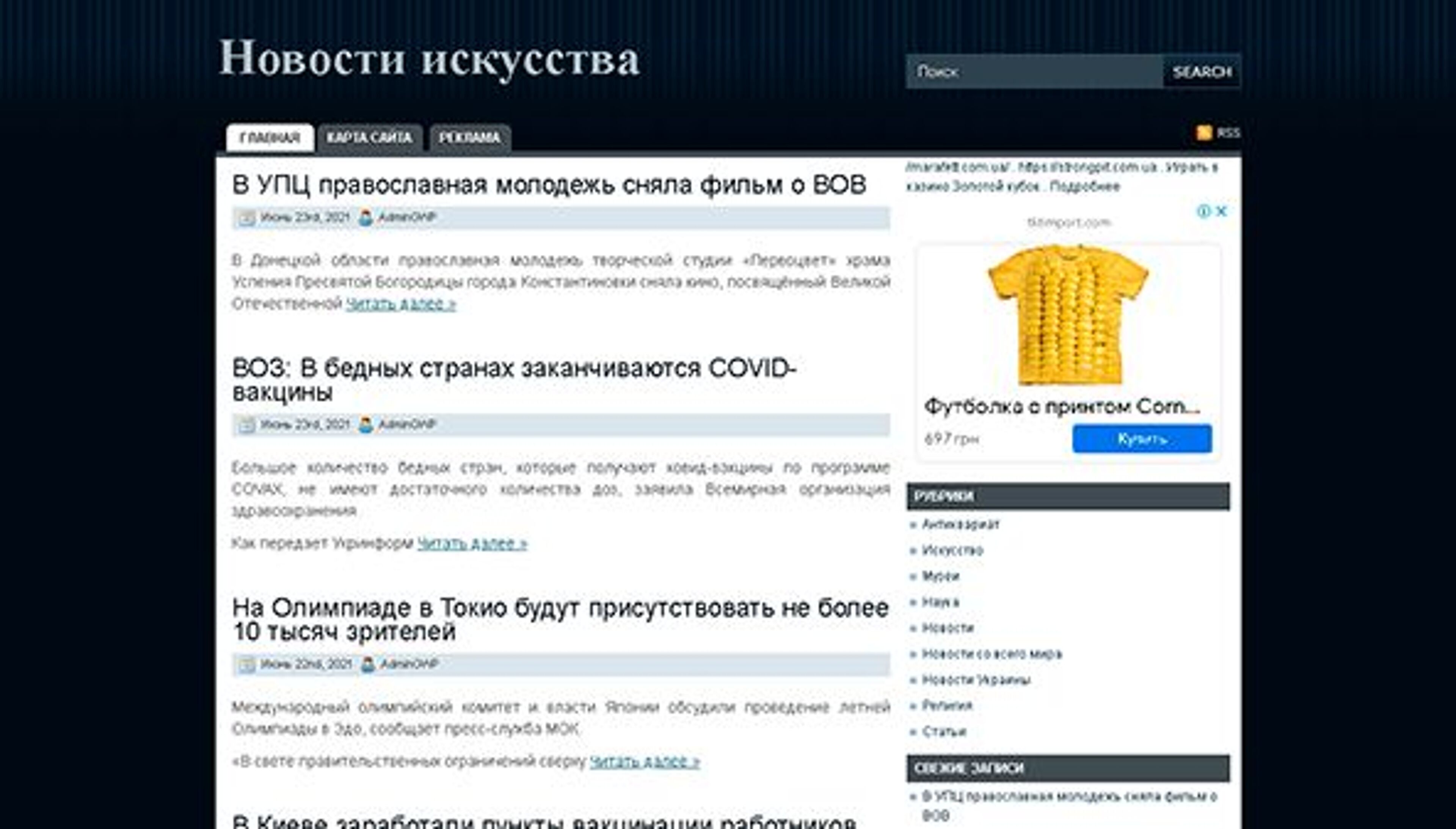Click the author avatar icon on the УПЦ article
The height and width of the screenshot is (829, 1456).
click(x=365, y=217)
